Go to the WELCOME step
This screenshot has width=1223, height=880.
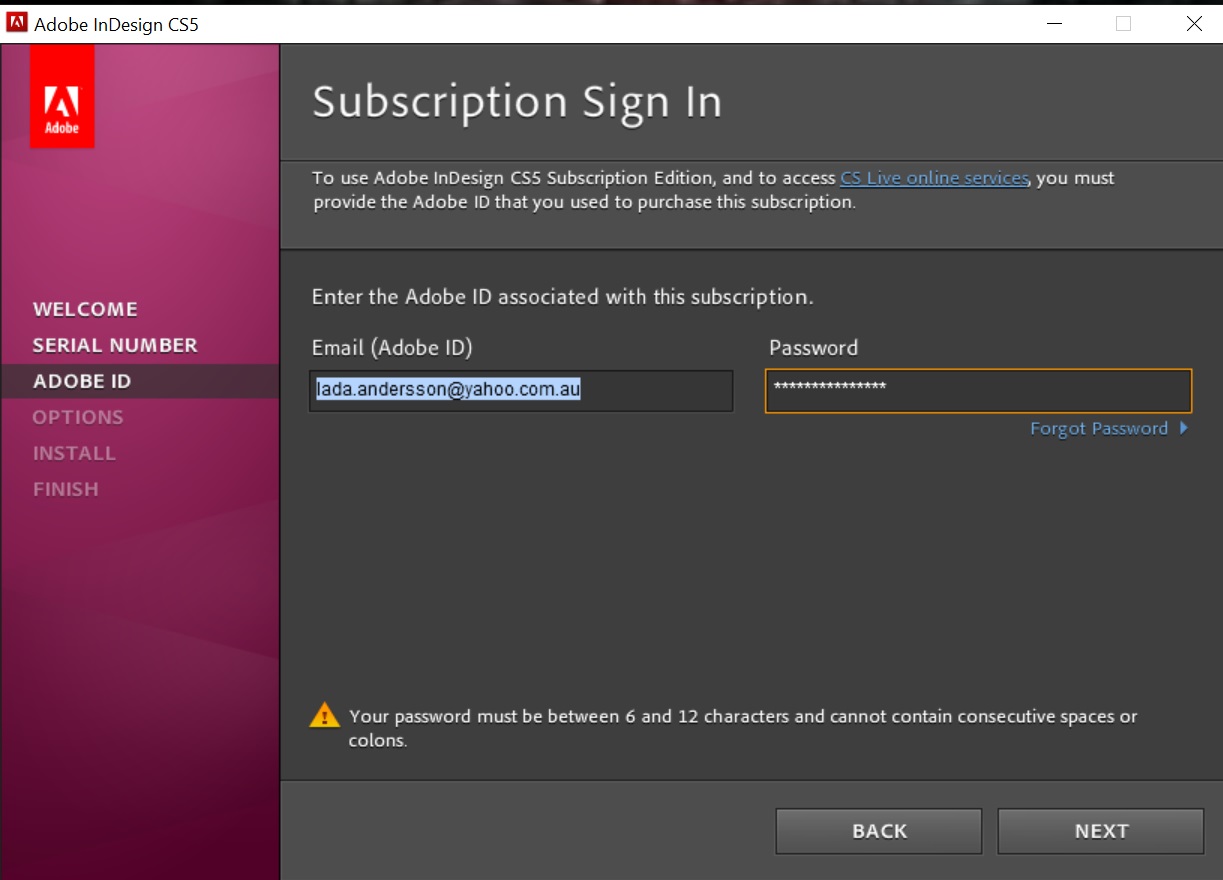(85, 309)
